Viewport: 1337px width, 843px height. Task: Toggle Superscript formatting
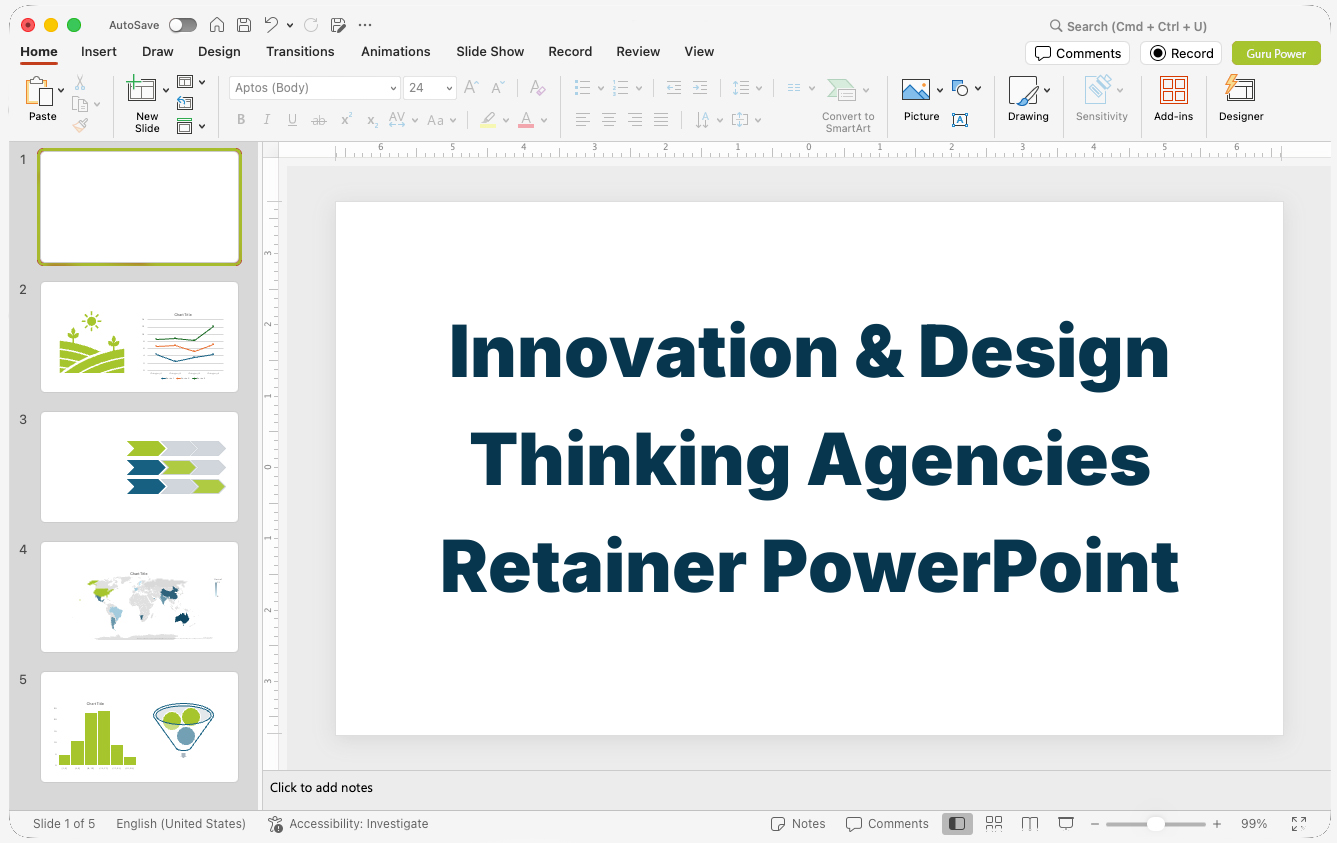[346, 120]
